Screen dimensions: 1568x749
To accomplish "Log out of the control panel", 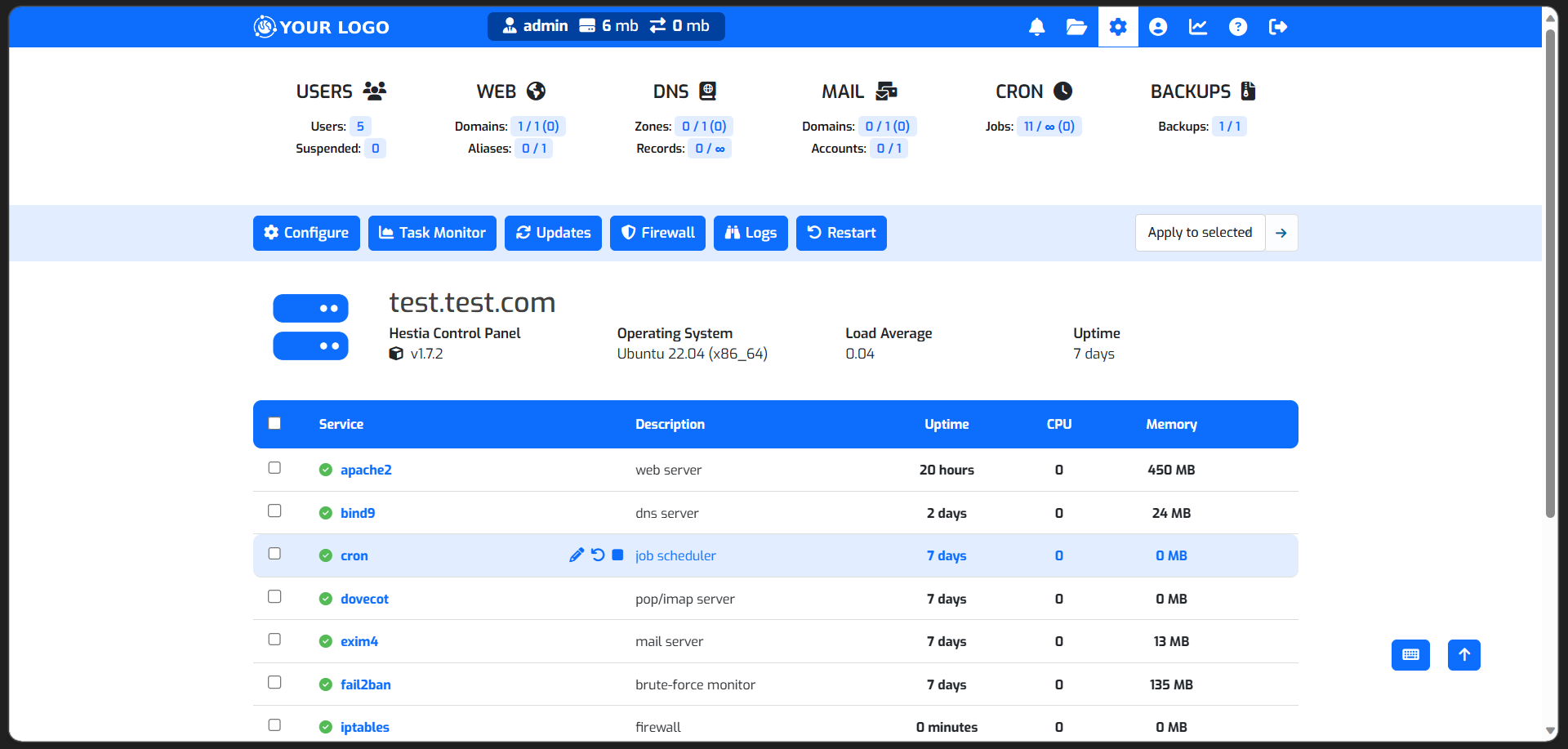I will click(x=1278, y=26).
